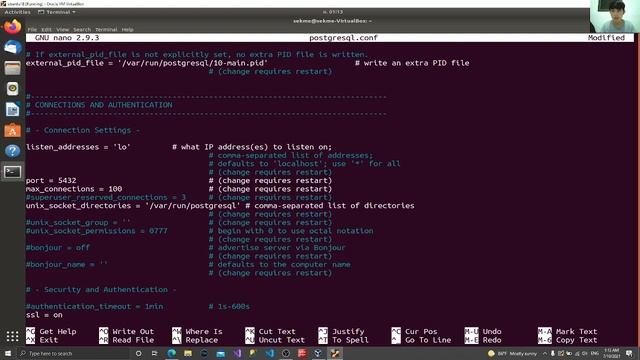Click the microphone tray icon
This screenshot has height=360, width=640.
tap(553, 353)
